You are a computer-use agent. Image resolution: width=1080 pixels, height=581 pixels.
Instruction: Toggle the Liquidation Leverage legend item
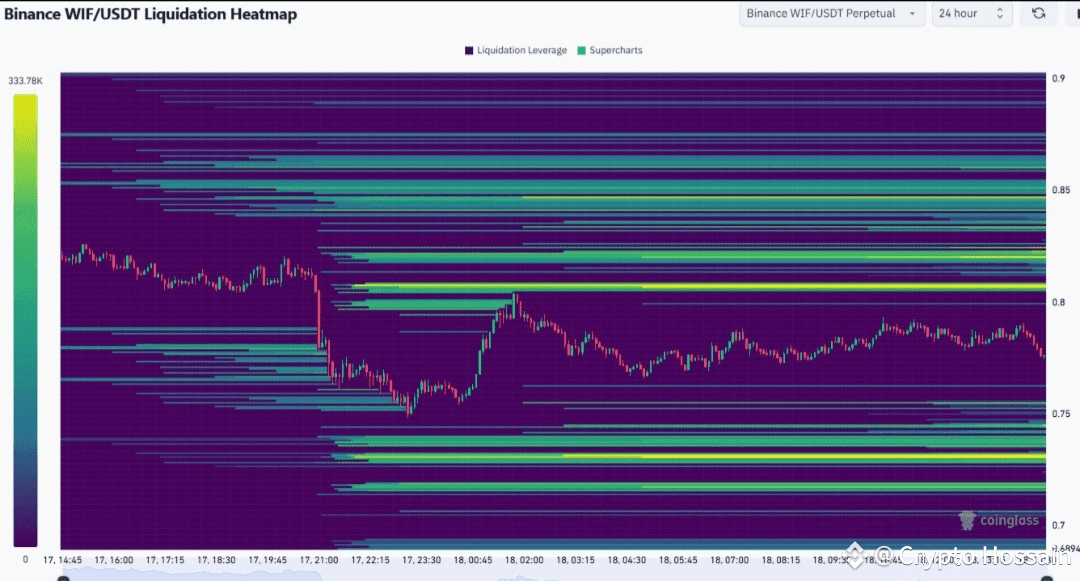(x=516, y=50)
